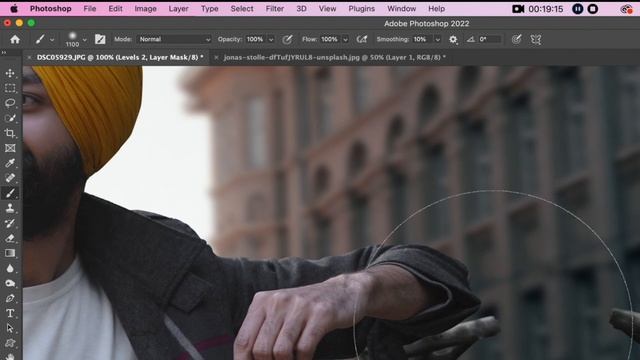This screenshot has width=640, height=360.
Task: Open the Layer menu
Action: point(178,9)
